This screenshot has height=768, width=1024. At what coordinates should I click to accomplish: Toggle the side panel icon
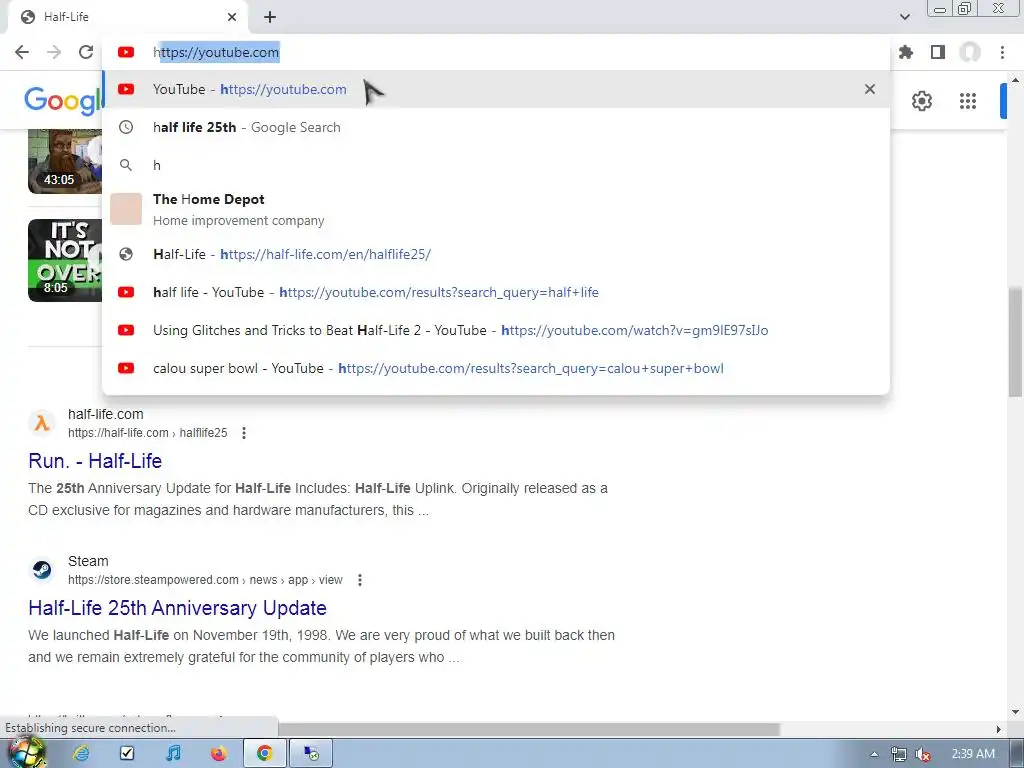(938, 52)
